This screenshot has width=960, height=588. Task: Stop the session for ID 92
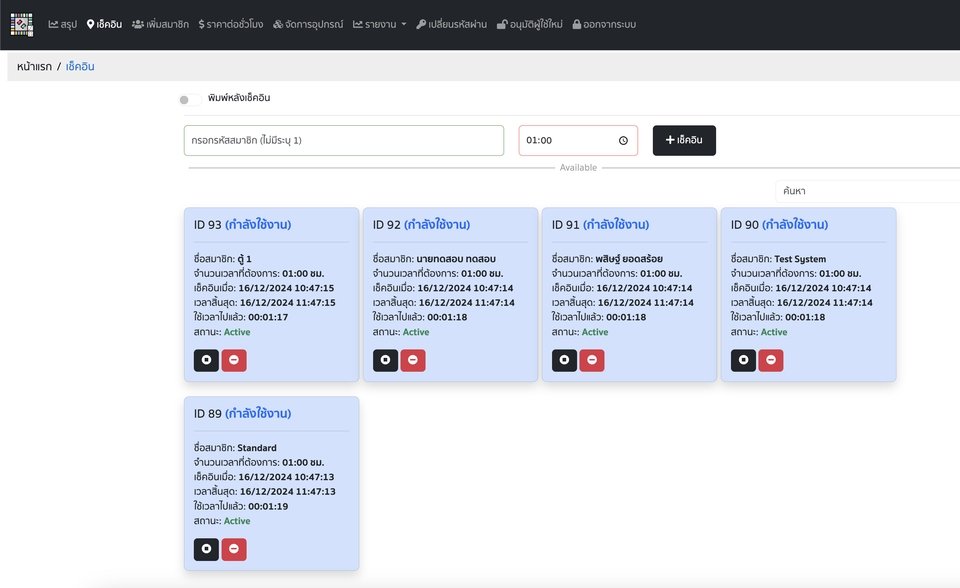(x=386, y=360)
